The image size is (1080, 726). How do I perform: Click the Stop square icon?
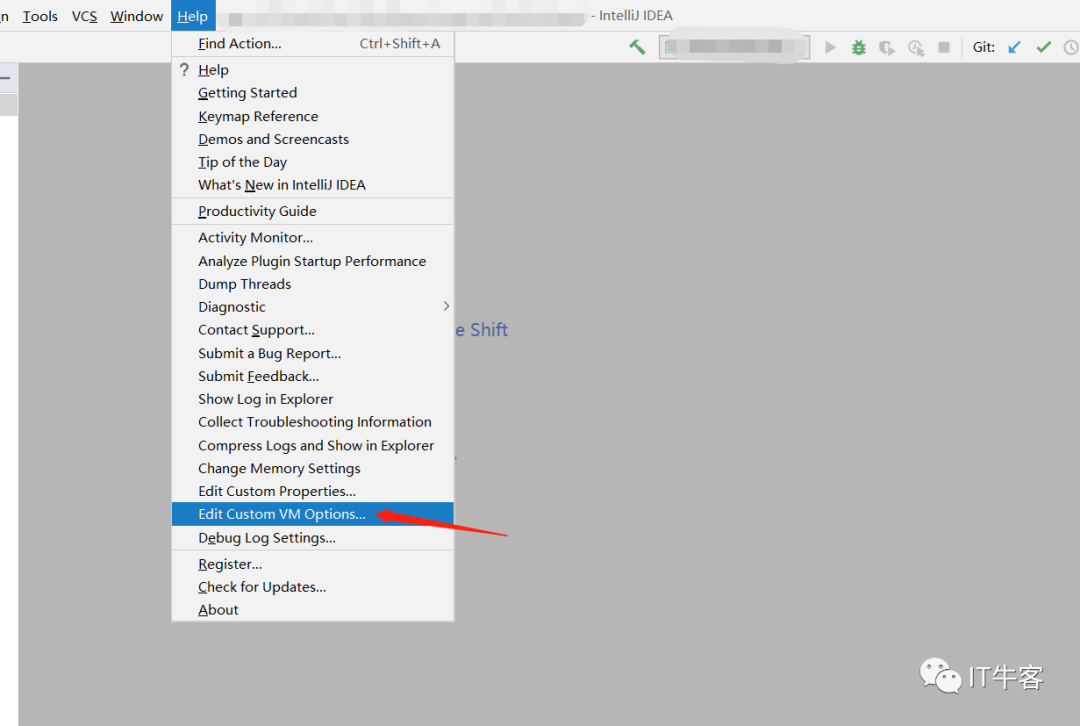[943, 47]
